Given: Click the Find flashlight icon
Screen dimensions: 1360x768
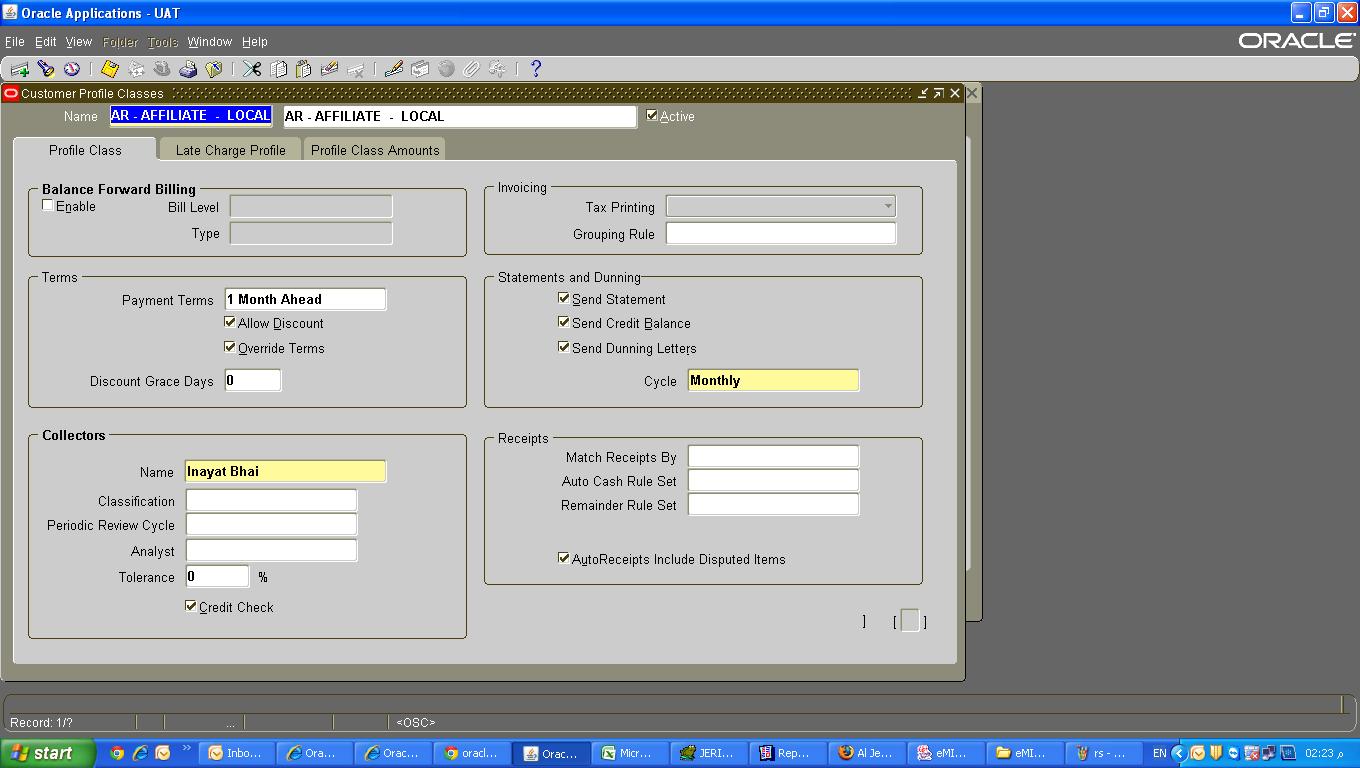Looking at the screenshot, I should (x=46, y=69).
